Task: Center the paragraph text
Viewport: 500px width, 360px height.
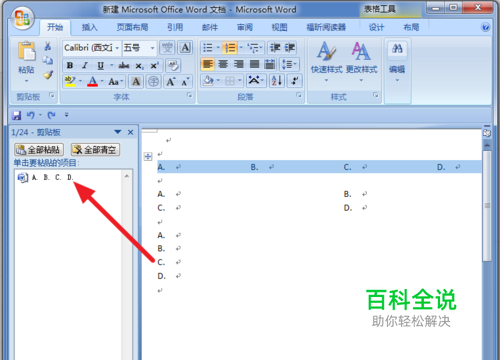Action: 223,64
